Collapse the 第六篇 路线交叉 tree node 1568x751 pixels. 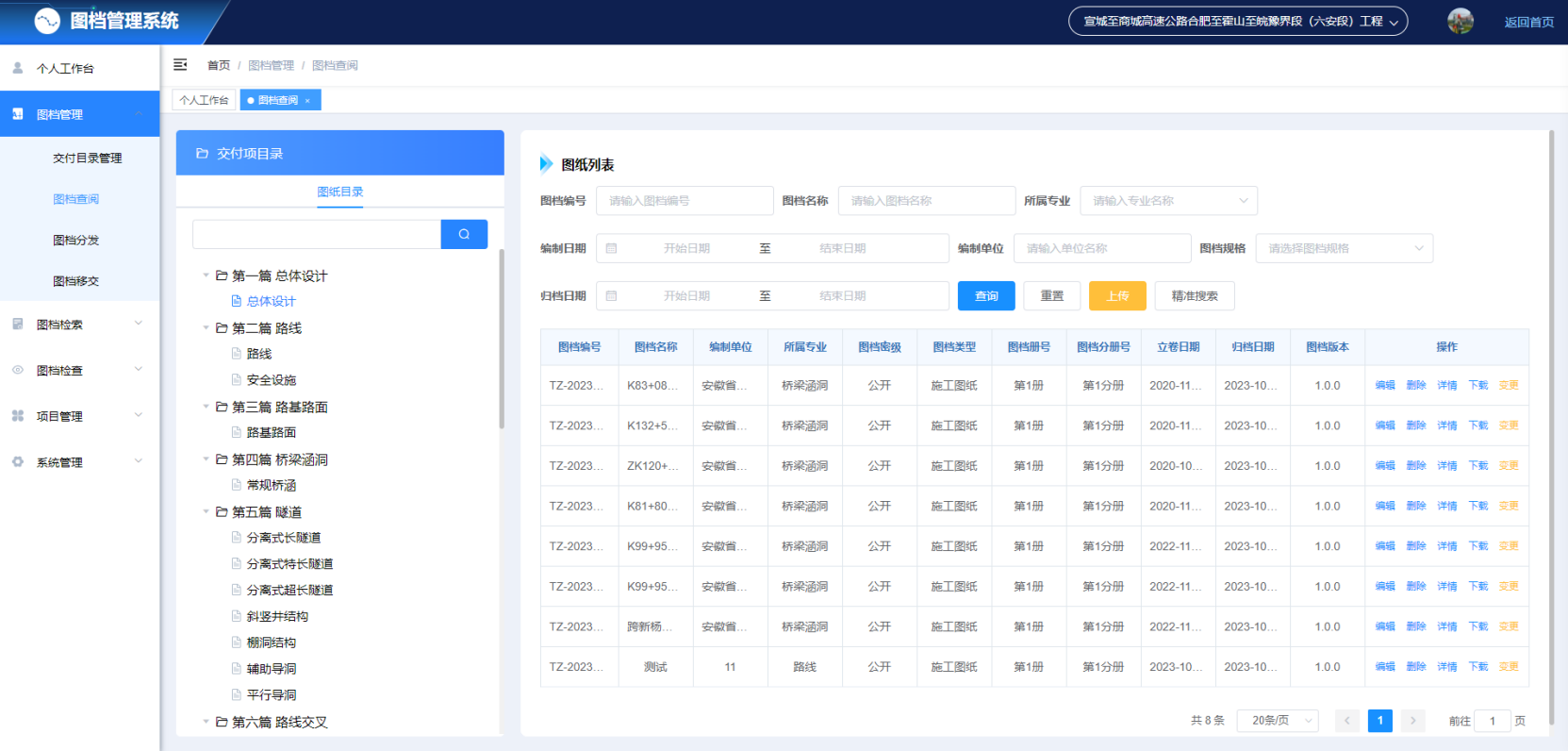coord(206,722)
